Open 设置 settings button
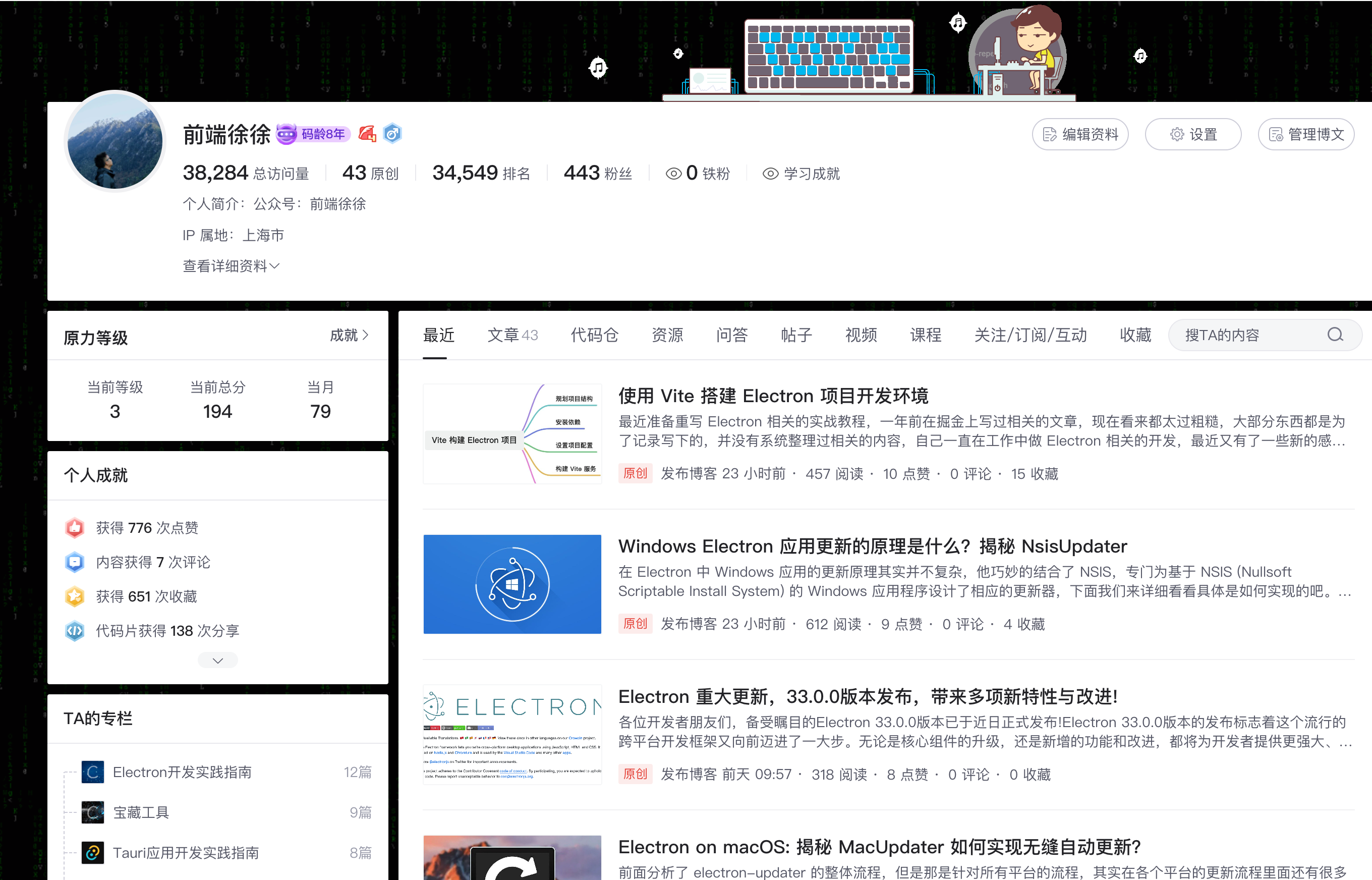The width and height of the screenshot is (1372, 880). 1193,135
